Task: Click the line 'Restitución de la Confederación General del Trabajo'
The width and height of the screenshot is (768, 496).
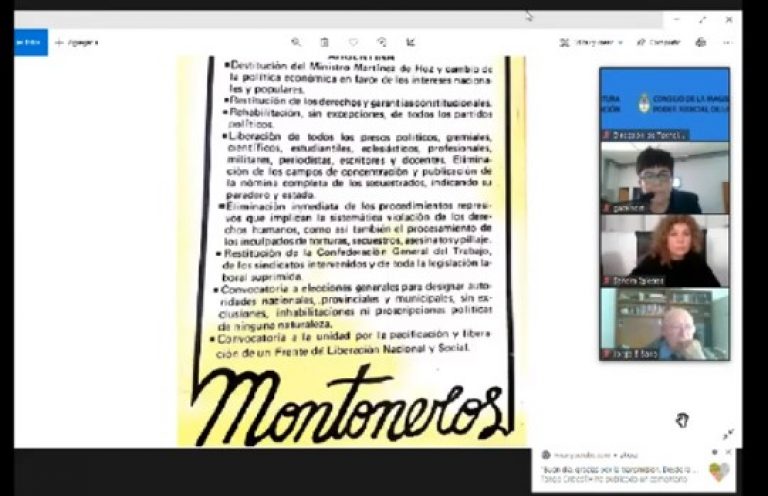Action: 357,252
